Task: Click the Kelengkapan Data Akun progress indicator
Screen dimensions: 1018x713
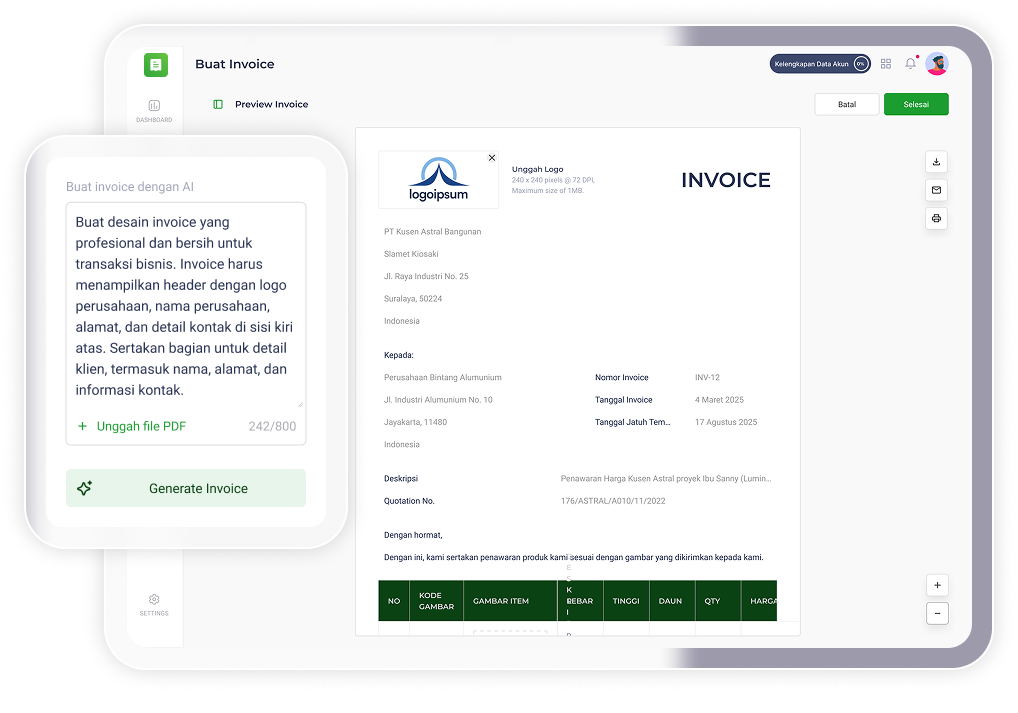Action: click(x=819, y=64)
